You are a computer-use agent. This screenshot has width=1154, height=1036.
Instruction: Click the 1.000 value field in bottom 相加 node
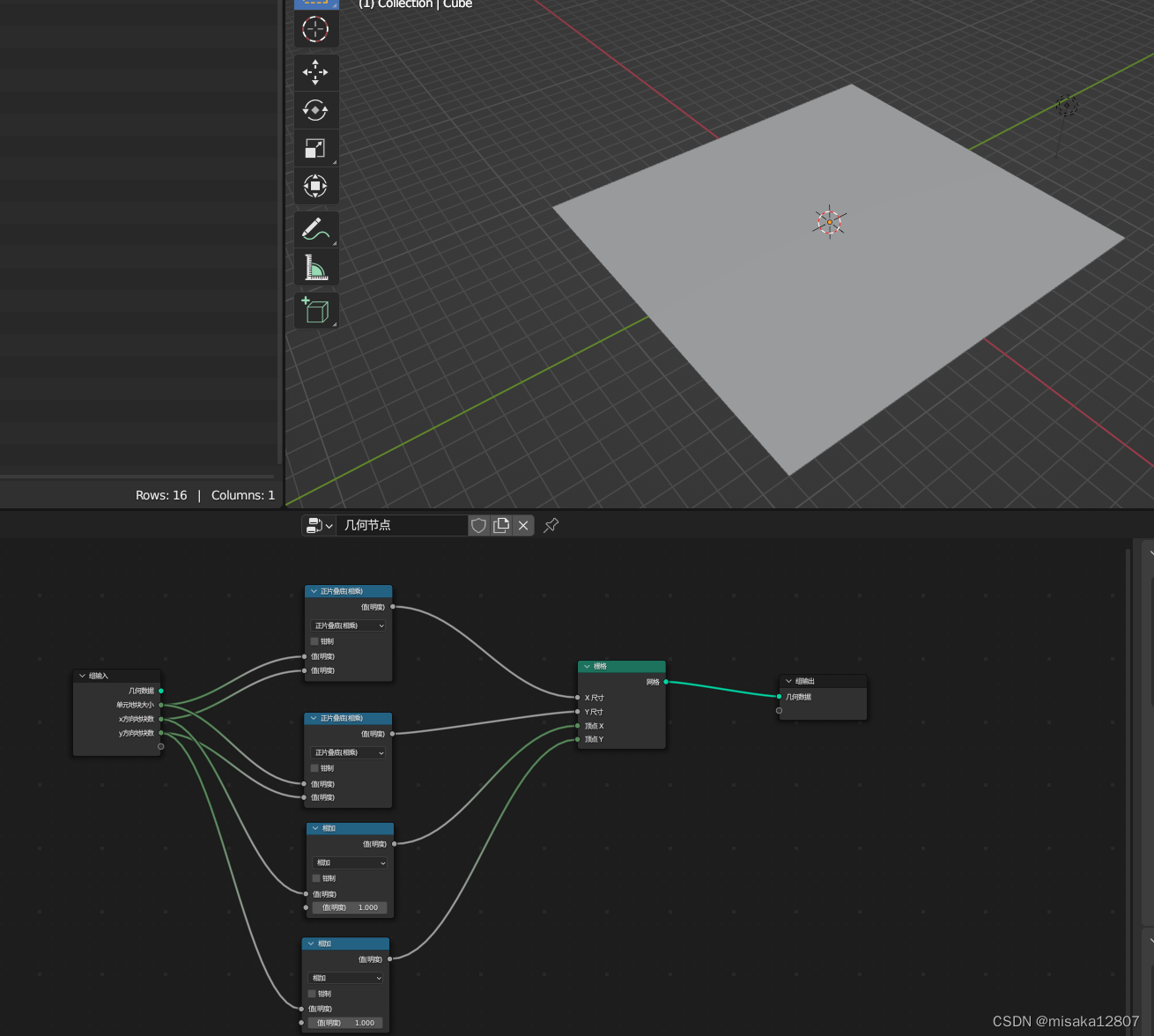[x=345, y=1023]
